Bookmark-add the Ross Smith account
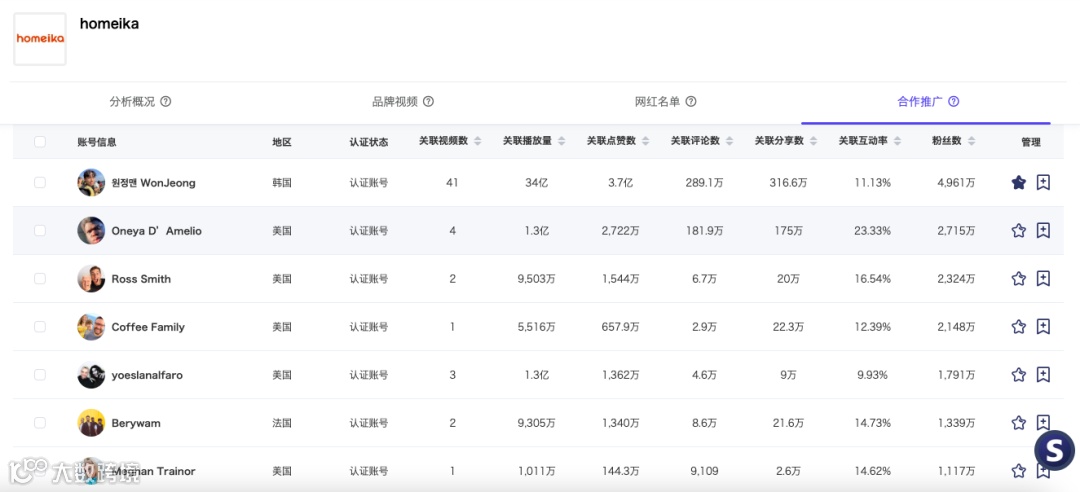 1043,279
